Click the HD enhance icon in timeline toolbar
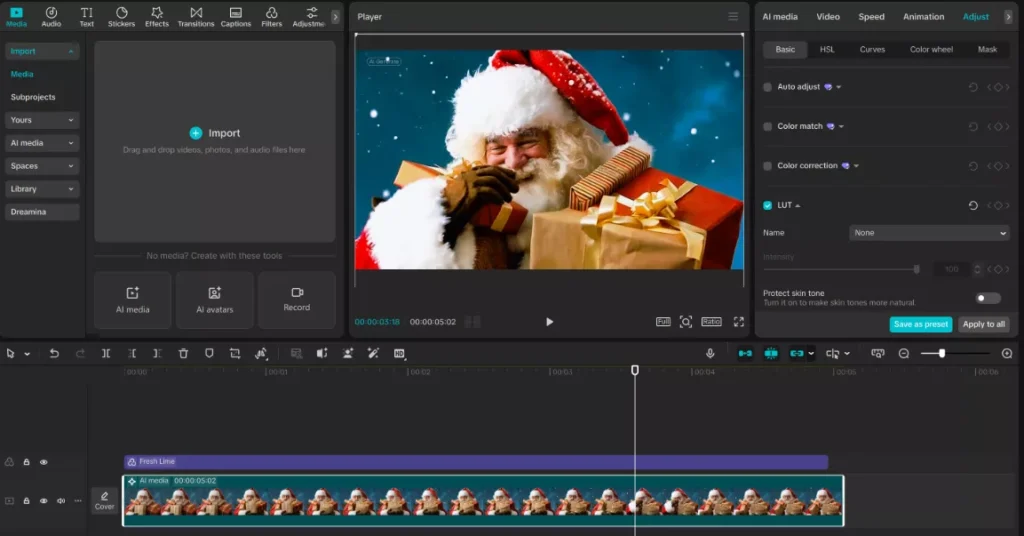 tap(399, 353)
